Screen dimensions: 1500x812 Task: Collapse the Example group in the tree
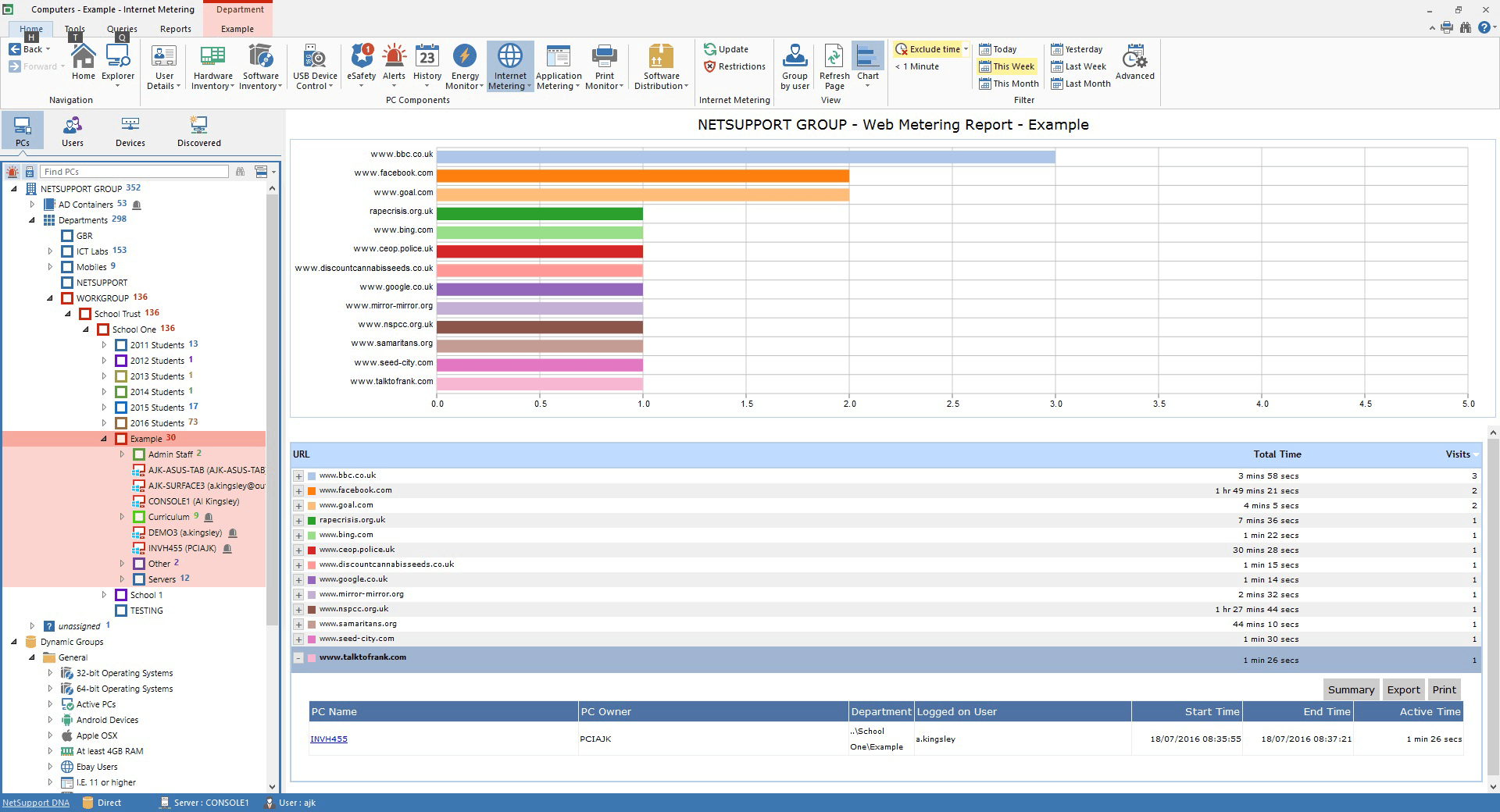(x=104, y=439)
